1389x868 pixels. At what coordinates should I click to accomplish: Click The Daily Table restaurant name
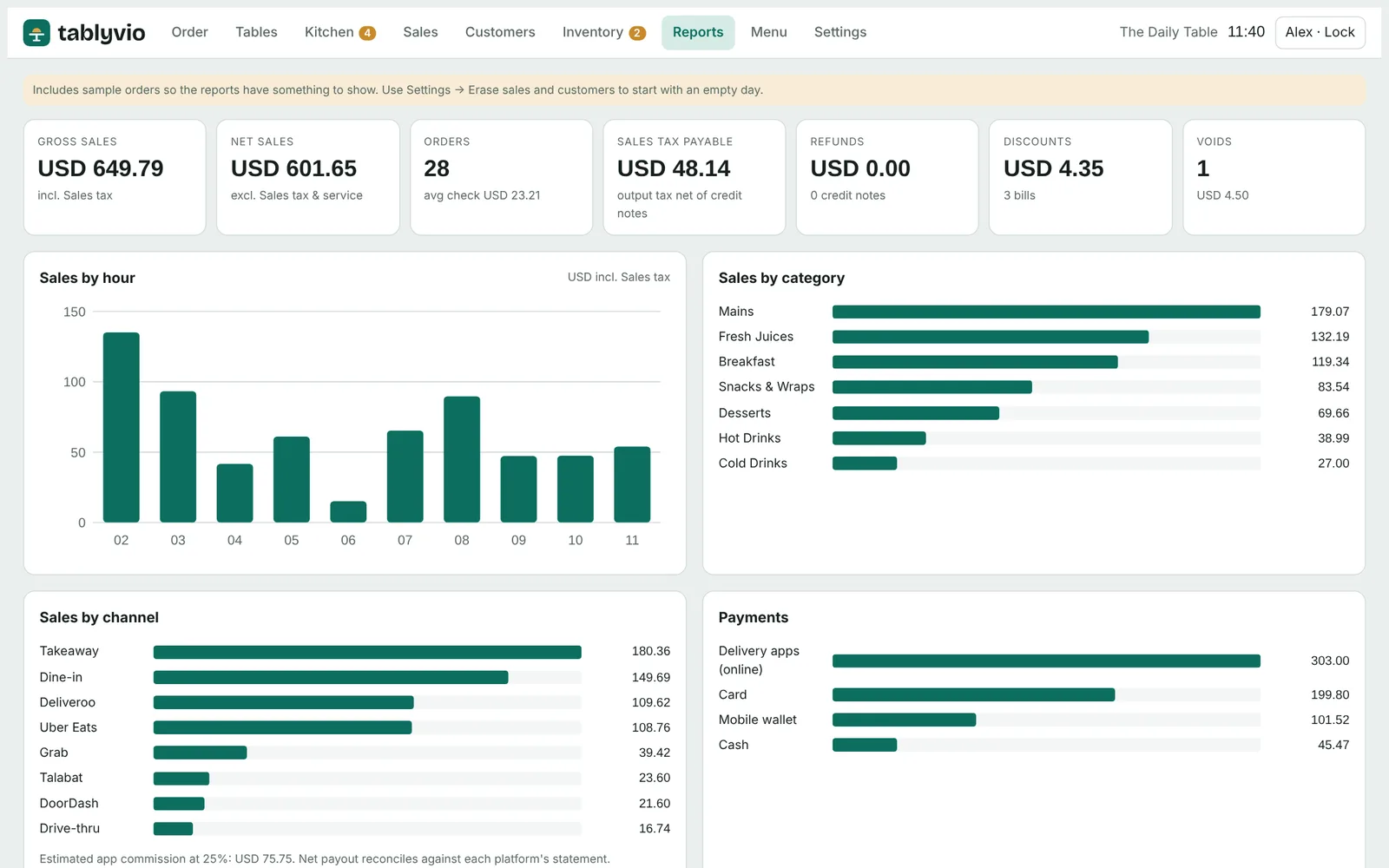point(1168,32)
